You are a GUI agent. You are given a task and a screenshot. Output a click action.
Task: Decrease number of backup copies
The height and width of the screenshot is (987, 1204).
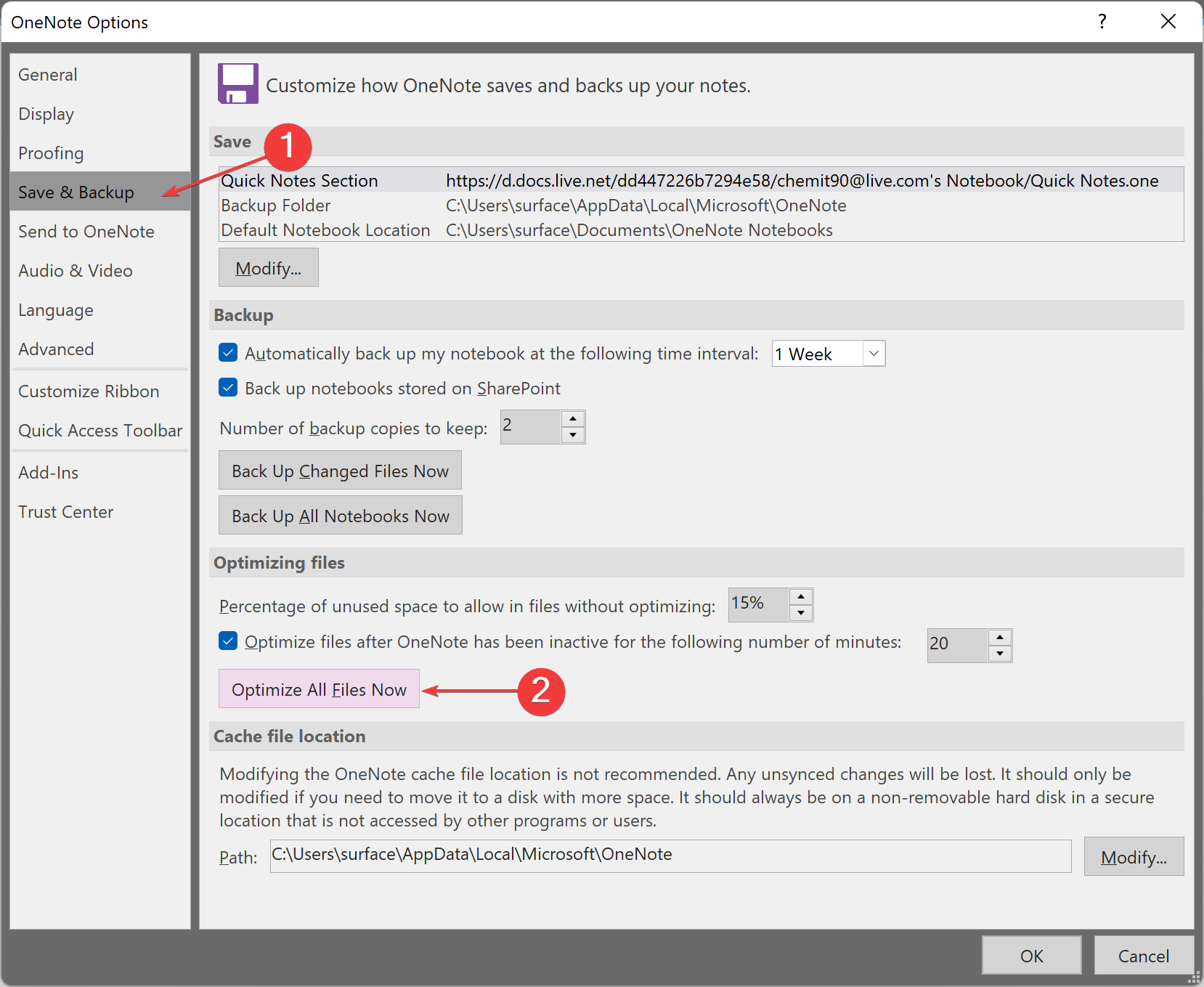[x=573, y=435]
